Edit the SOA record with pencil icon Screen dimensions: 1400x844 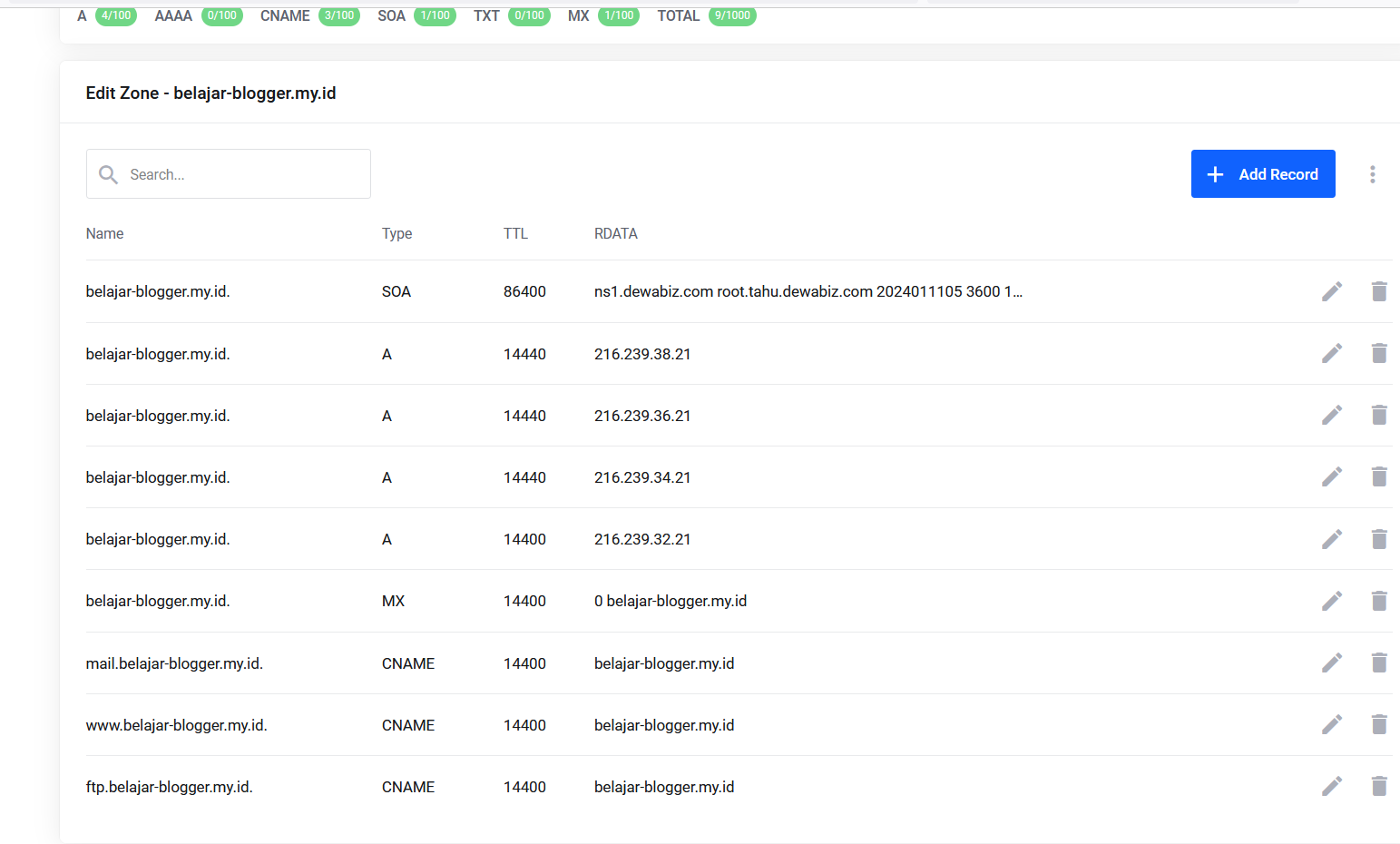(1331, 291)
